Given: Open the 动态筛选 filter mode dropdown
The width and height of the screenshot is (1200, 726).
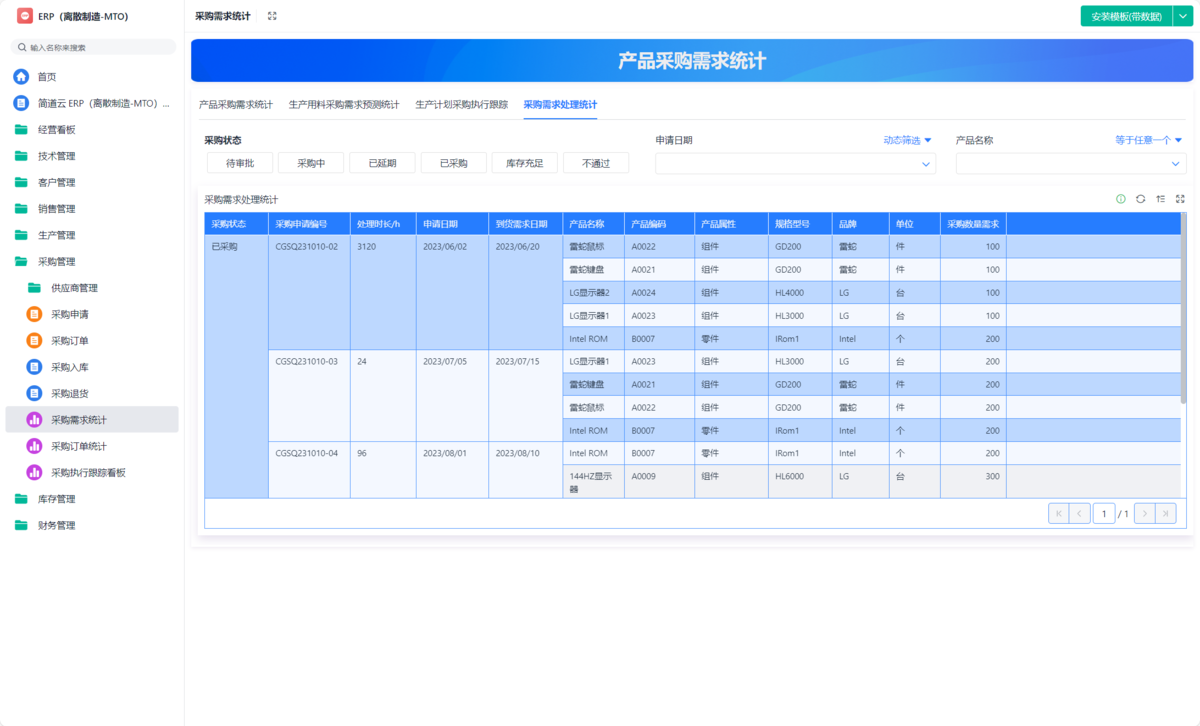Looking at the screenshot, I should (907, 141).
